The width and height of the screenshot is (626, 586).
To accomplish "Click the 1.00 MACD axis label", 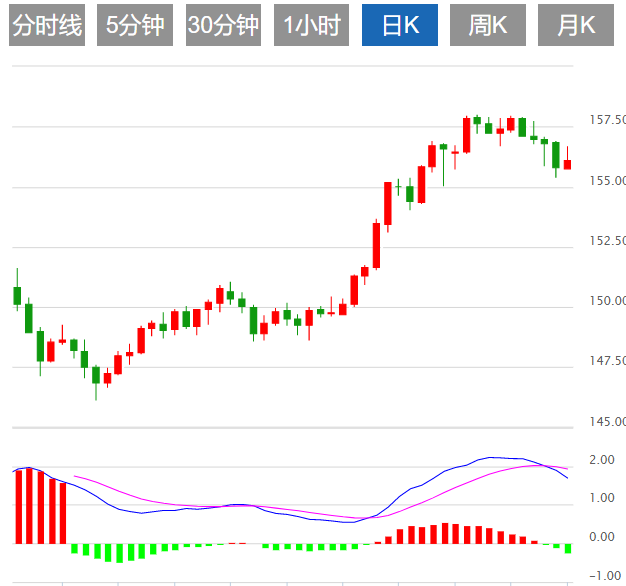I will click(602, 498).
